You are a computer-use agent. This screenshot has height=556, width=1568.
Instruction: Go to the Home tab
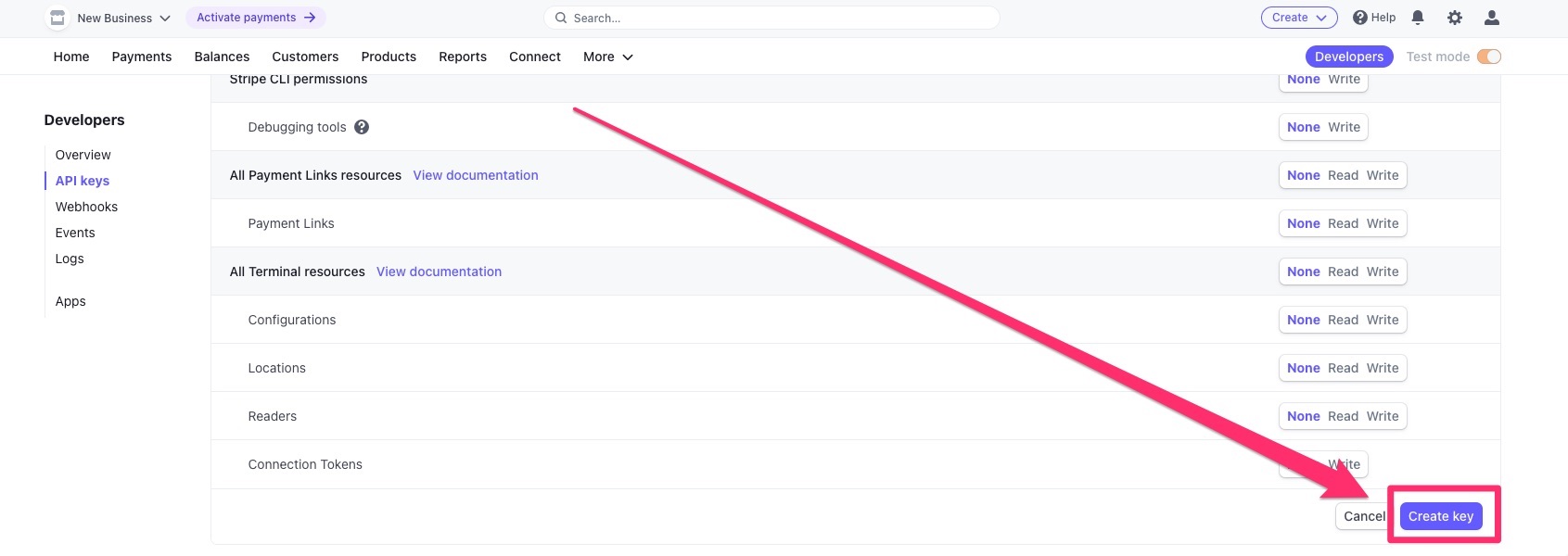pyautogui.click(x=71, y=57)
